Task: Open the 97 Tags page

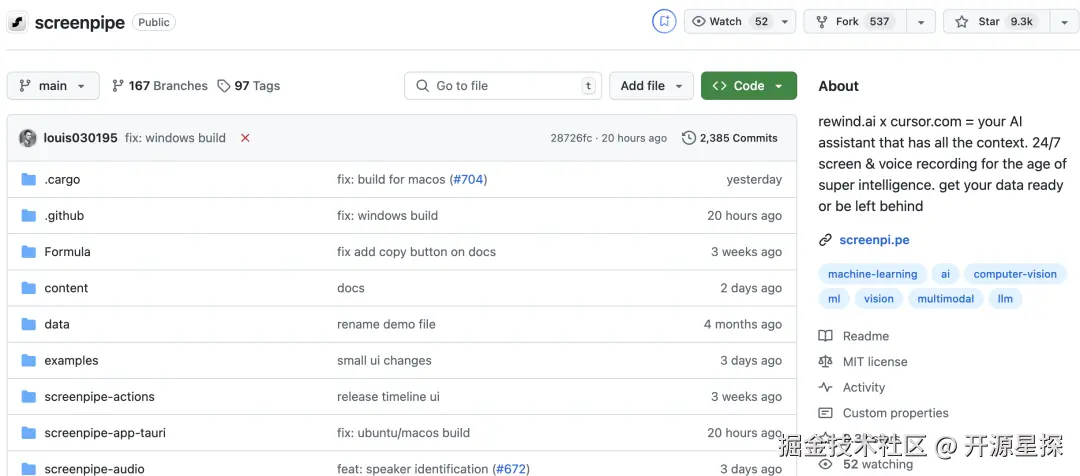Action: click(249, 86)
